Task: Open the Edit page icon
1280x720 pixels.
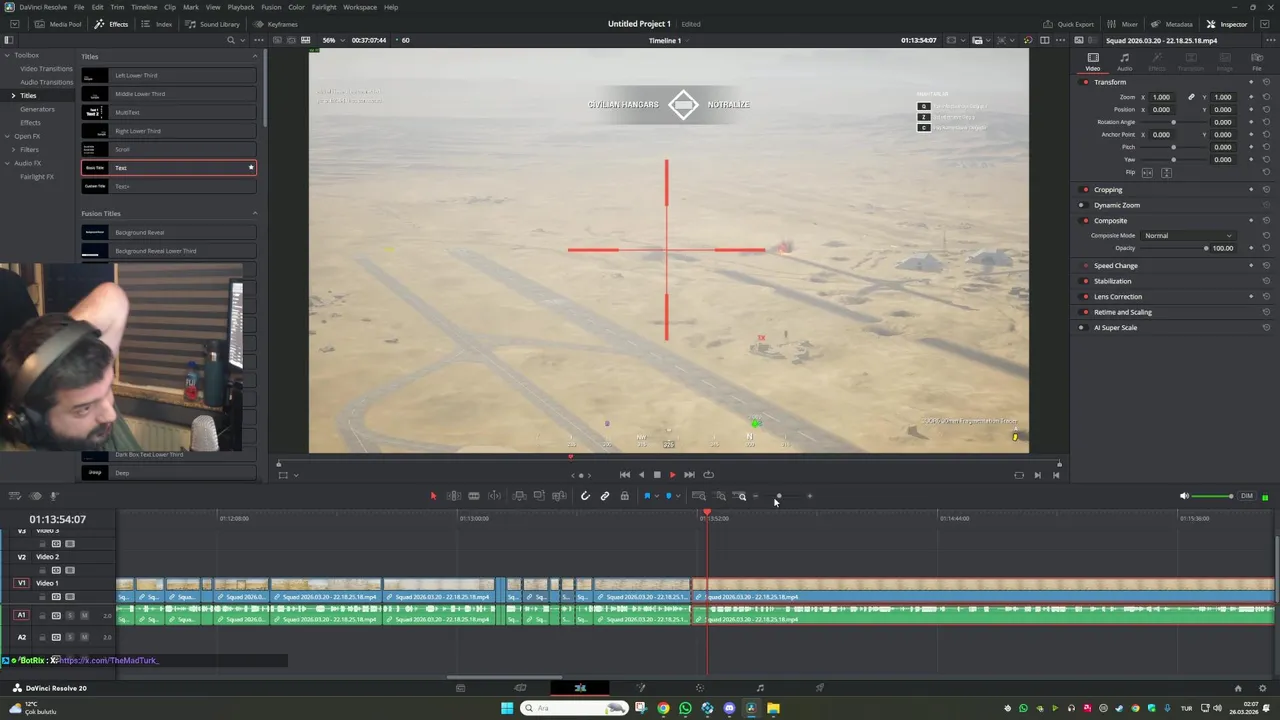Action: 580,688
